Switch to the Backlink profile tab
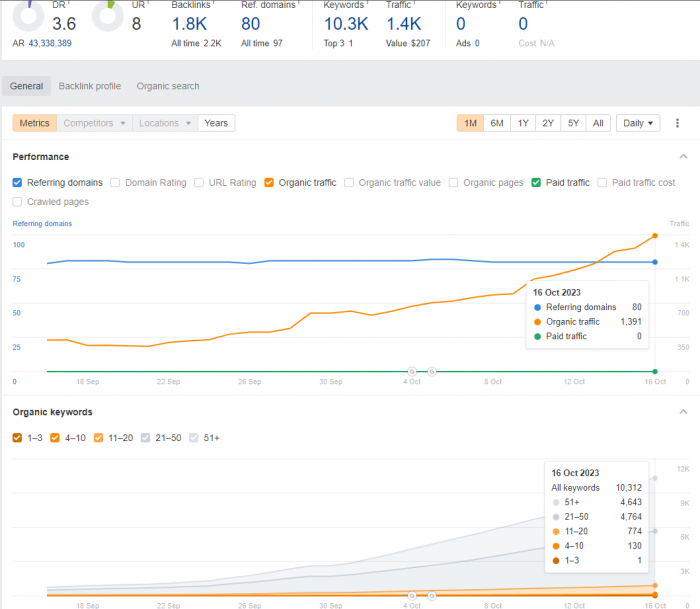This screenshot has height=609, width=700. [89, 86]
